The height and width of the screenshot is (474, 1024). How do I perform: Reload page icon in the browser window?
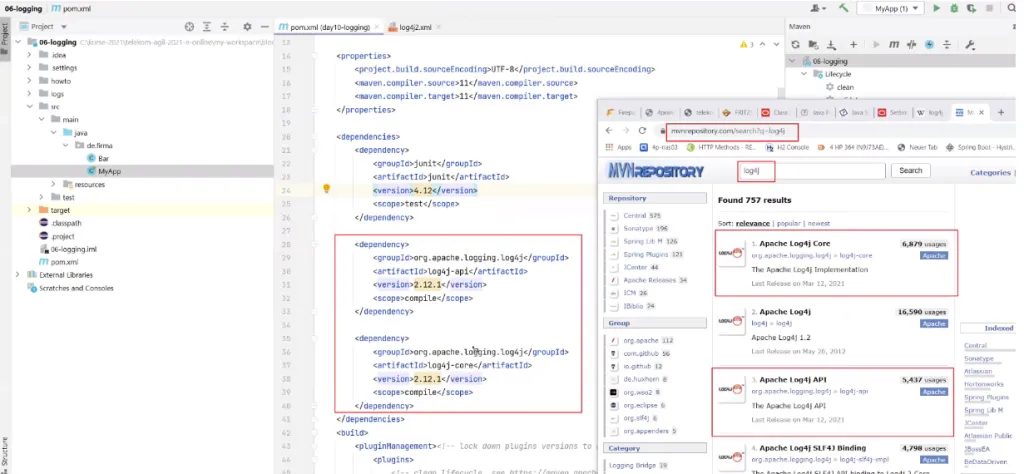tap(642, 131)
